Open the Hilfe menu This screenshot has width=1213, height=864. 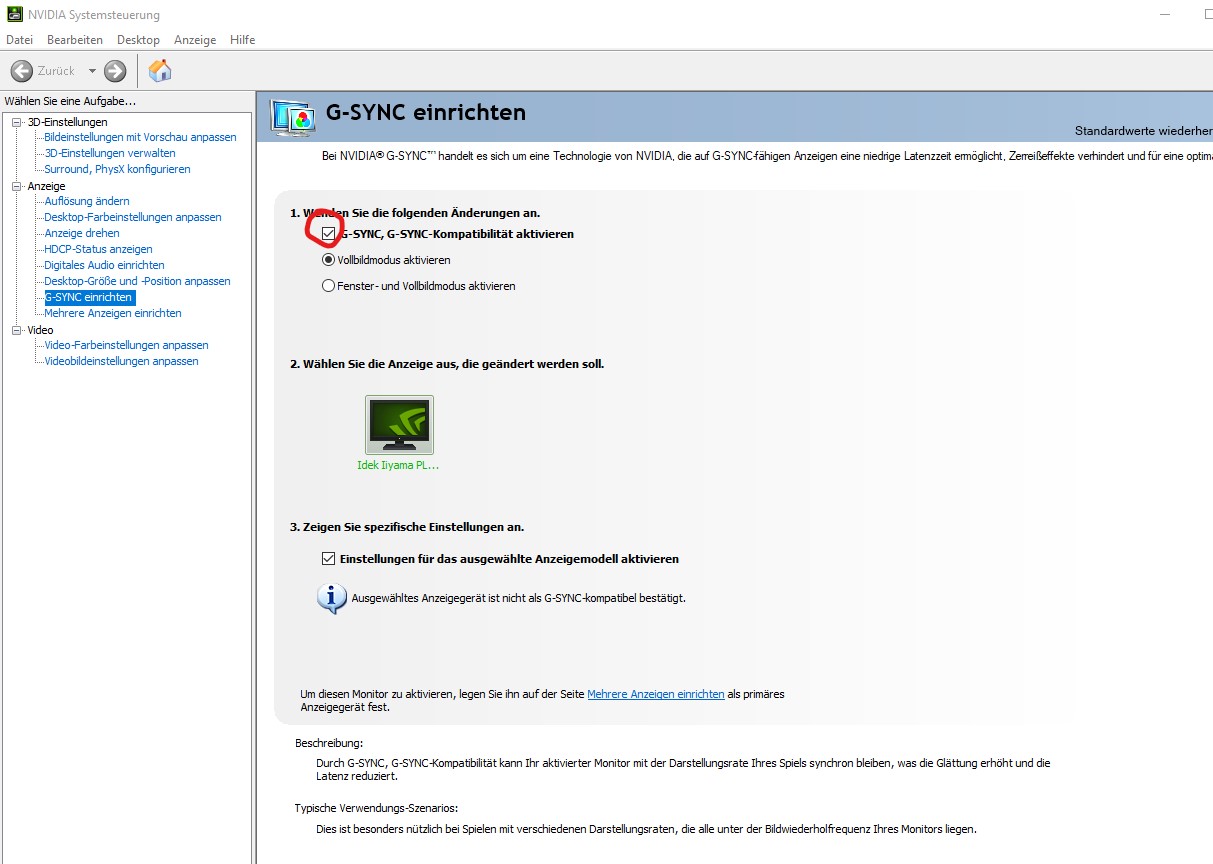243,40
